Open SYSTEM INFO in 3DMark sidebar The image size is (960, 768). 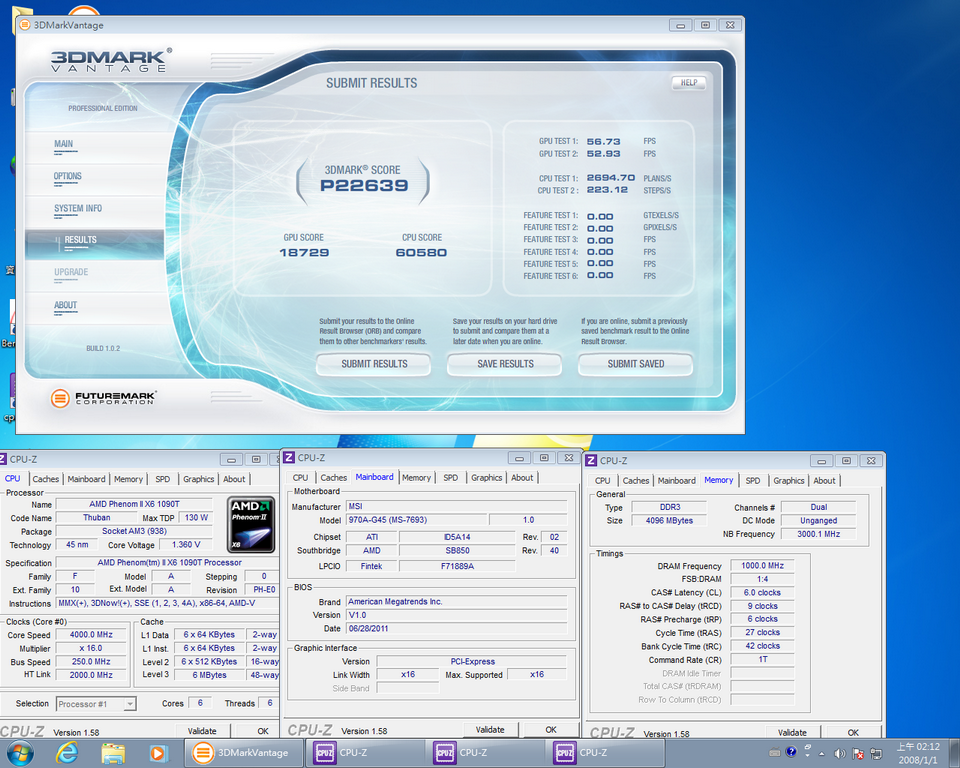click(x=78, y=209)
